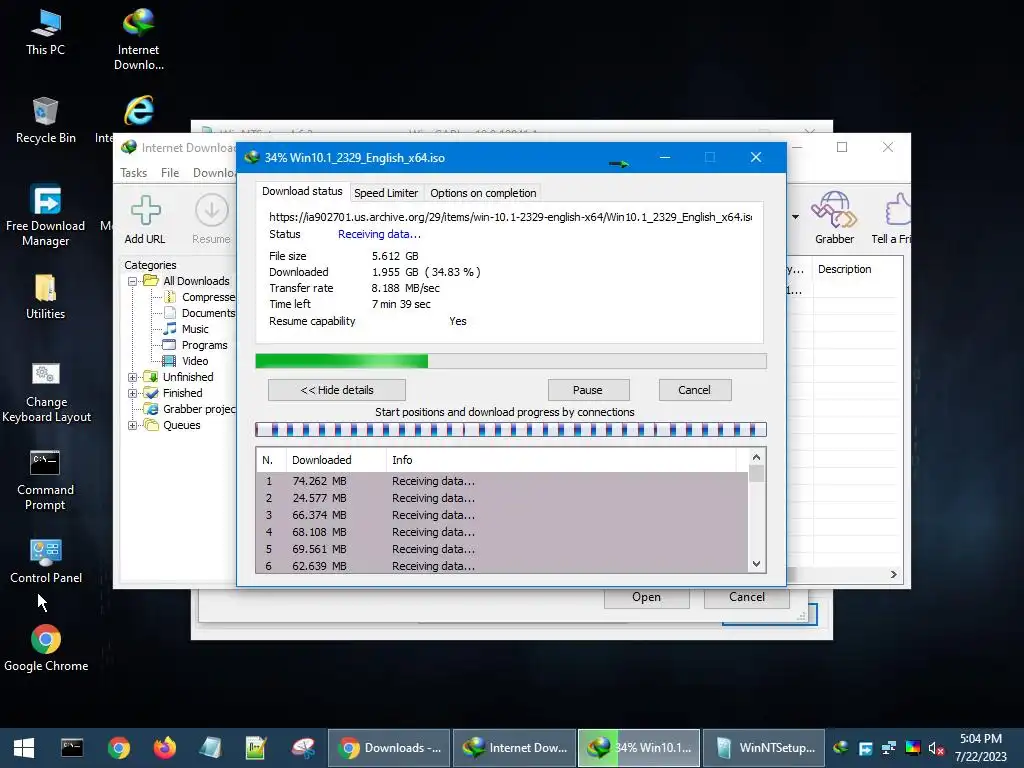Select connection row with 69.561 MB

pyautogui.click(x=502, y=549)
